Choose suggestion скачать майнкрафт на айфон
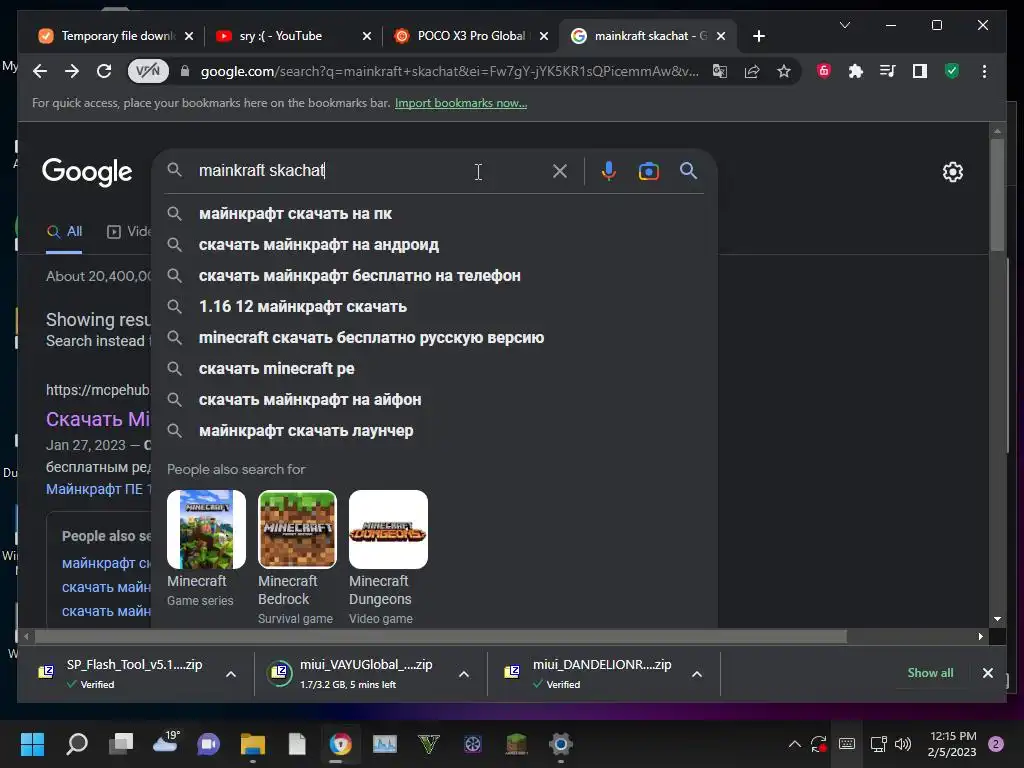This screenshot has height=768, width=1024. click(x=434, y=400)
